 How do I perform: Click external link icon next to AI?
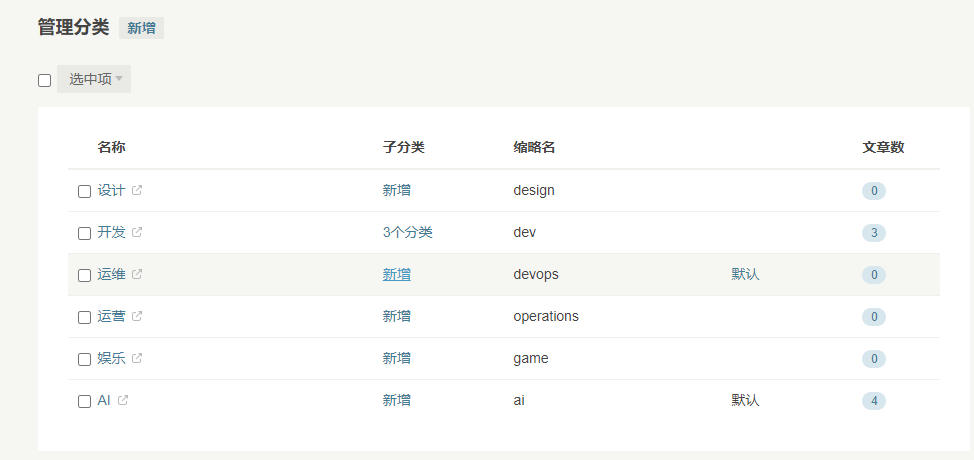[x=123, y=400]
